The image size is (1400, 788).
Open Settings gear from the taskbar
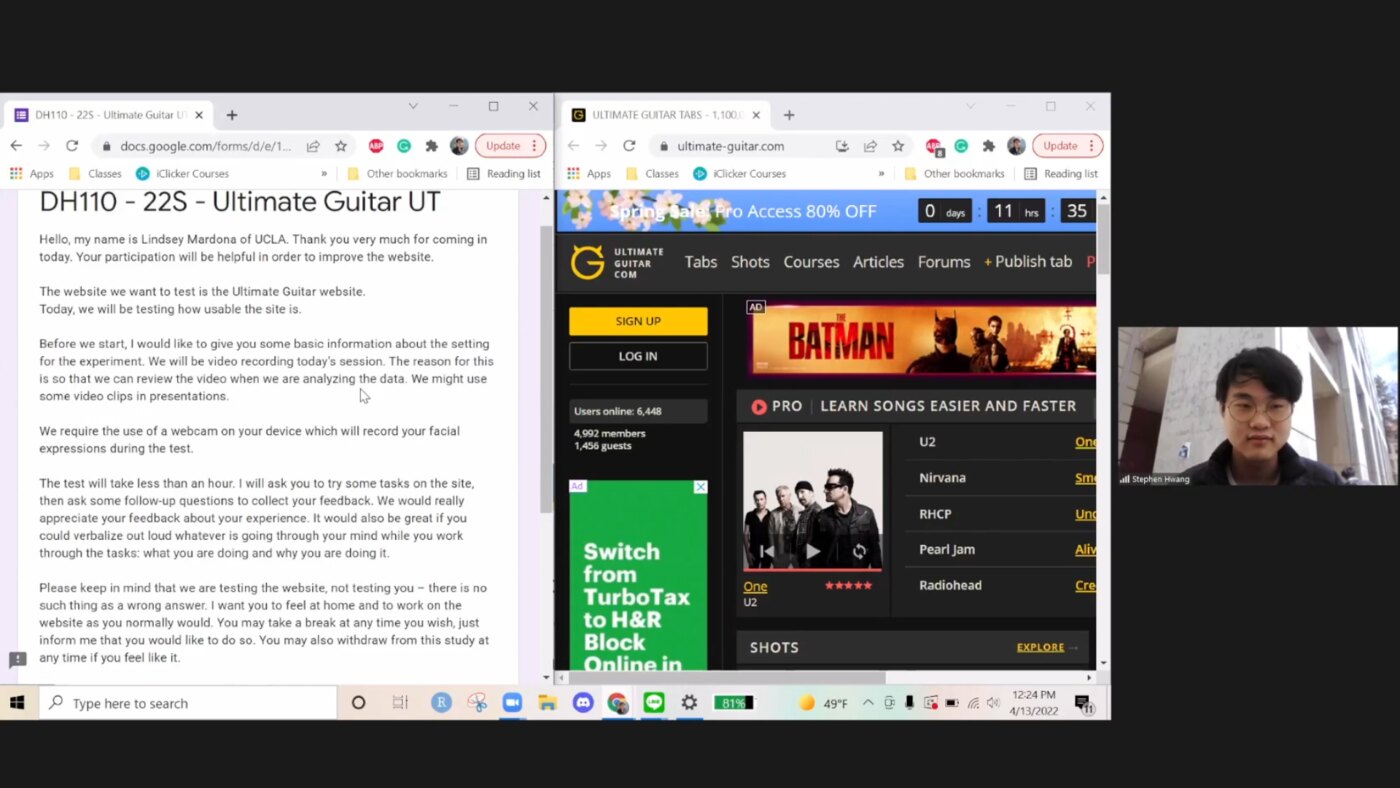tap(689, 703)
